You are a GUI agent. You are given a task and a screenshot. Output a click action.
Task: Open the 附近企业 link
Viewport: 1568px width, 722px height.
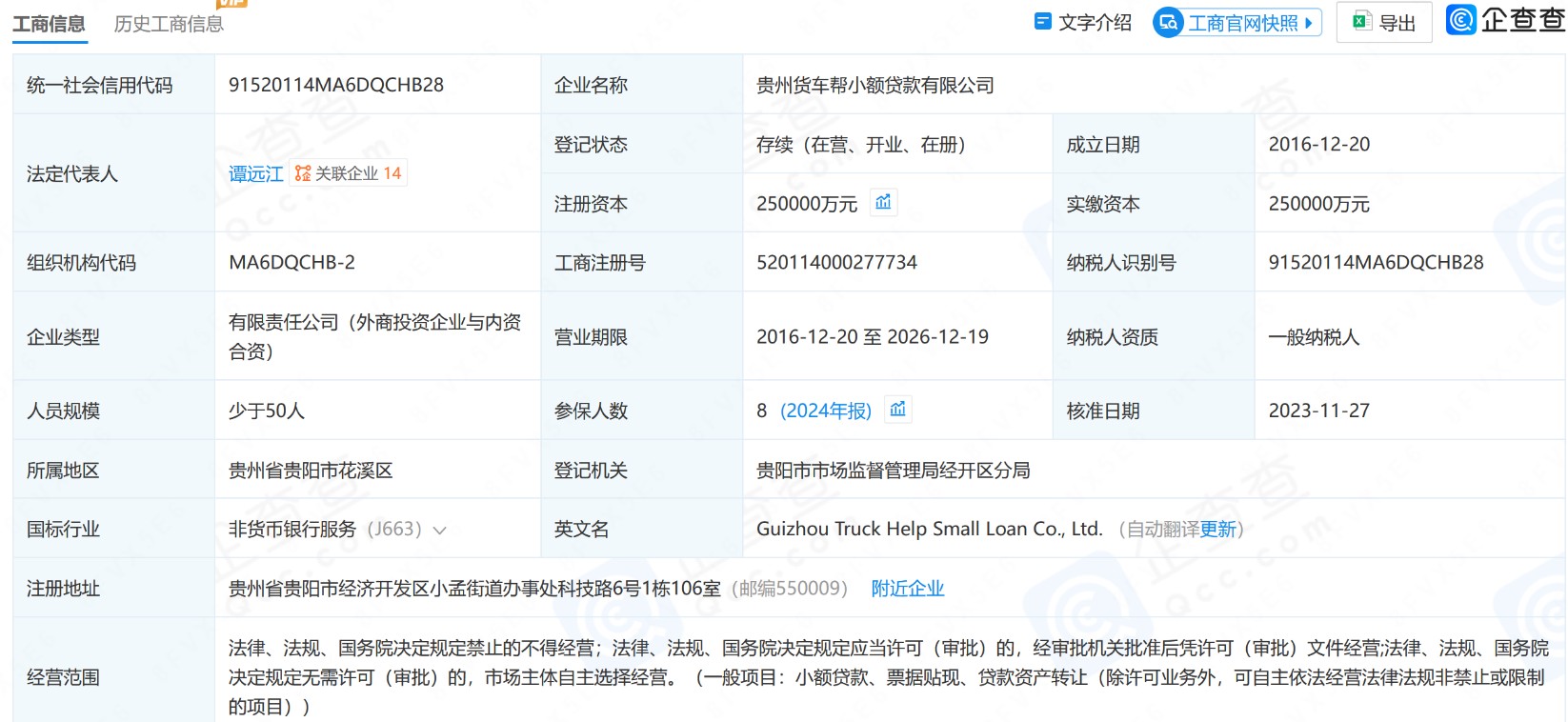coord(907,589)
